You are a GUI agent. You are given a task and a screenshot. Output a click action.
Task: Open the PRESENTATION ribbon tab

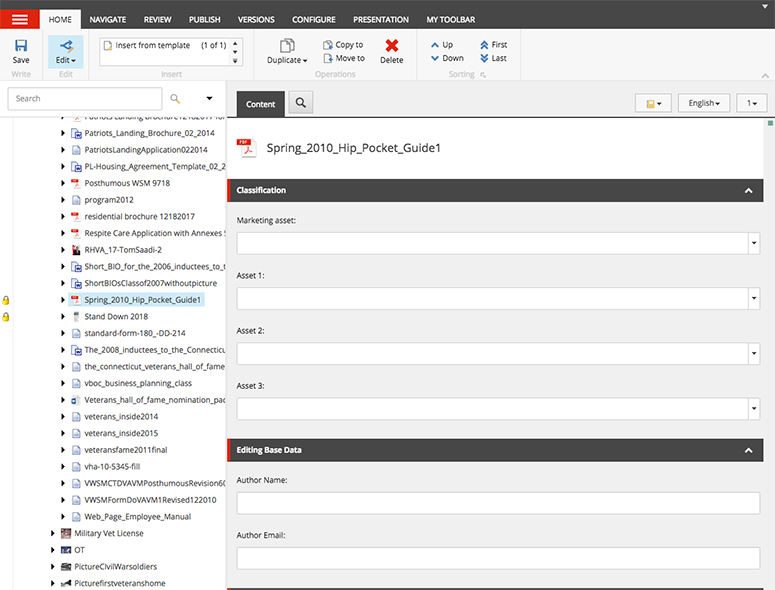381,19
